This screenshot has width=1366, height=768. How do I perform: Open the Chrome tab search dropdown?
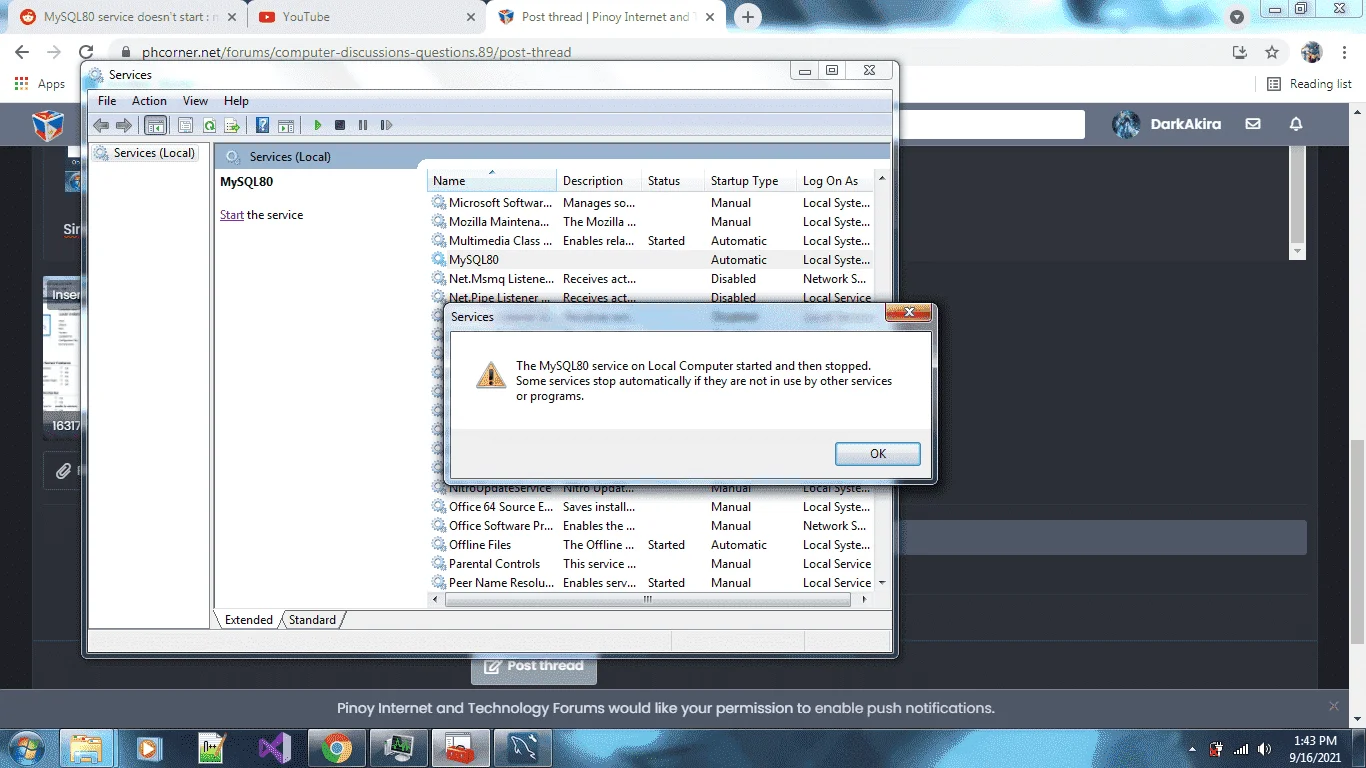(1237, 17)
